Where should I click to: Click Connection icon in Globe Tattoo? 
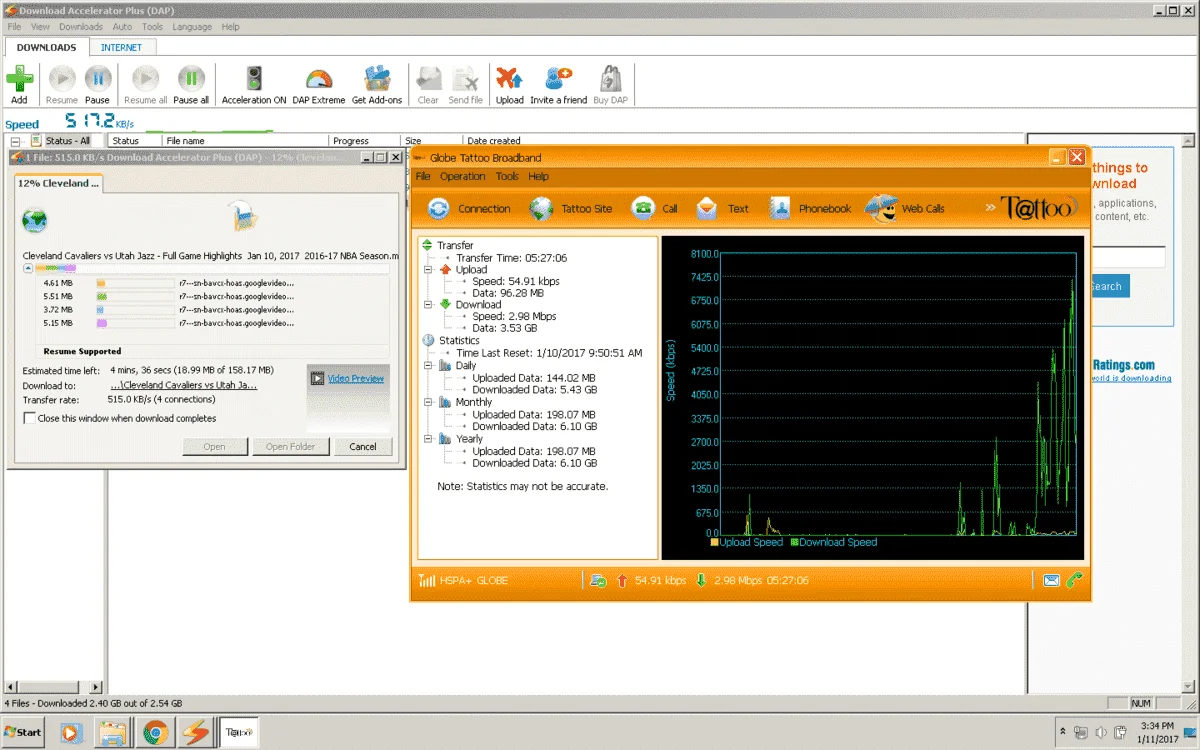click(x=439, y=208)
